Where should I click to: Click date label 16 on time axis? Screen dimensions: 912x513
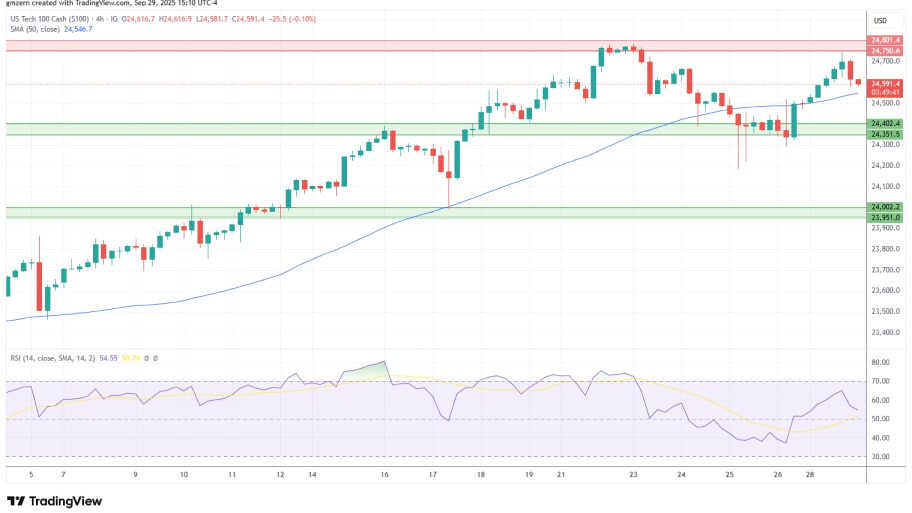[384, 475]
